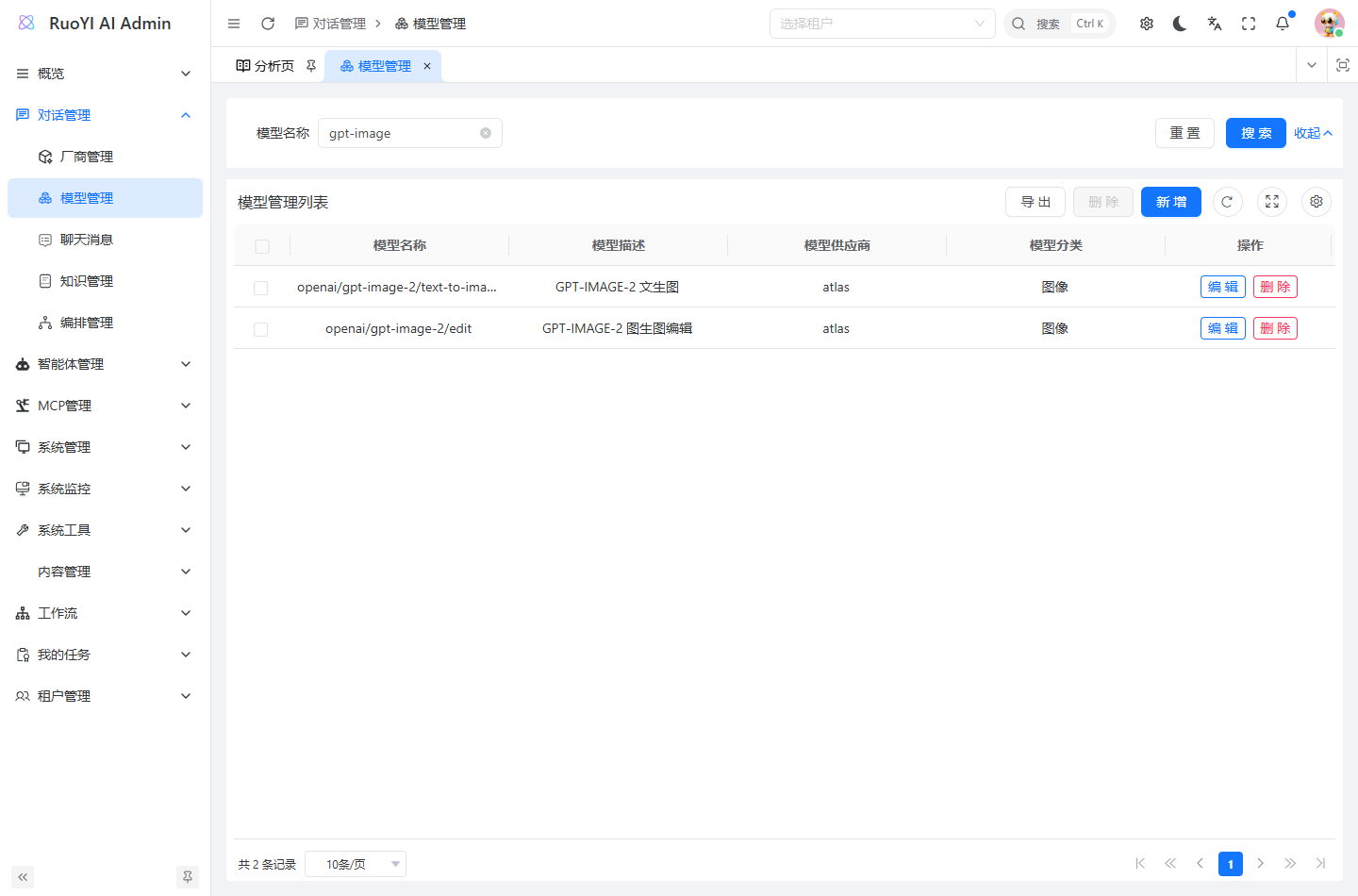Pin the 分析页 tab

pos(311,66)
